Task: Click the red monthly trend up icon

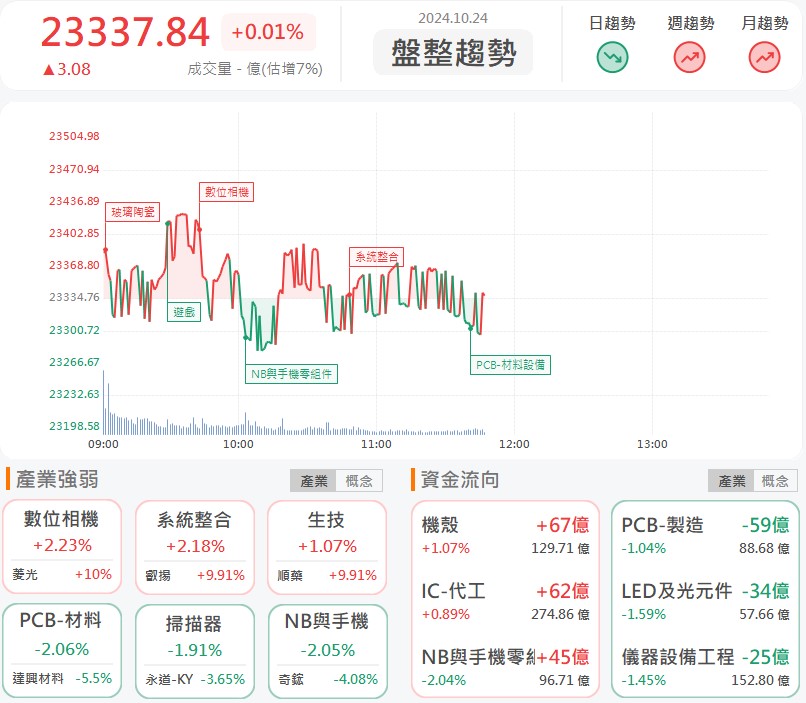Action: (x=764, y=57)
